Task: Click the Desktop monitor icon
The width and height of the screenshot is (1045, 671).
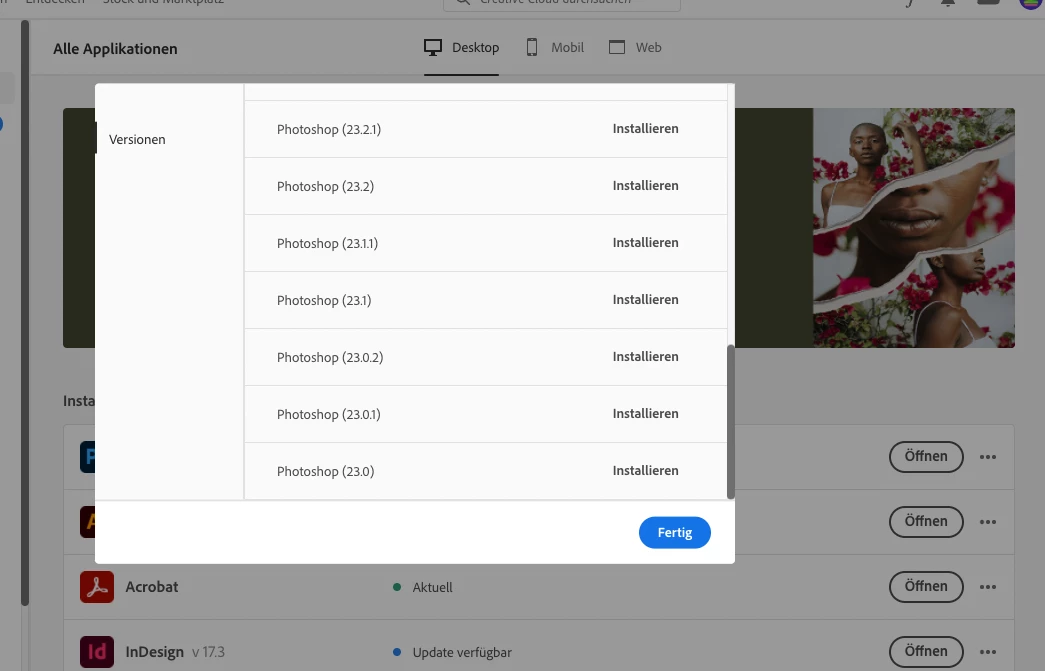Action: (x=433, y=47)
